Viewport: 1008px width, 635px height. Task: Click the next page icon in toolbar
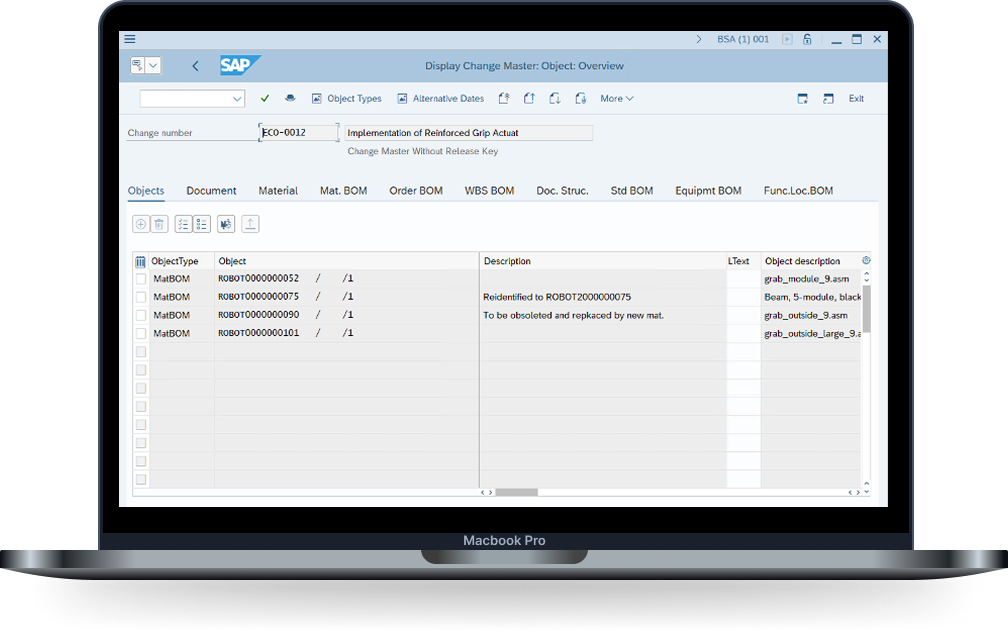tap(555, 98)
